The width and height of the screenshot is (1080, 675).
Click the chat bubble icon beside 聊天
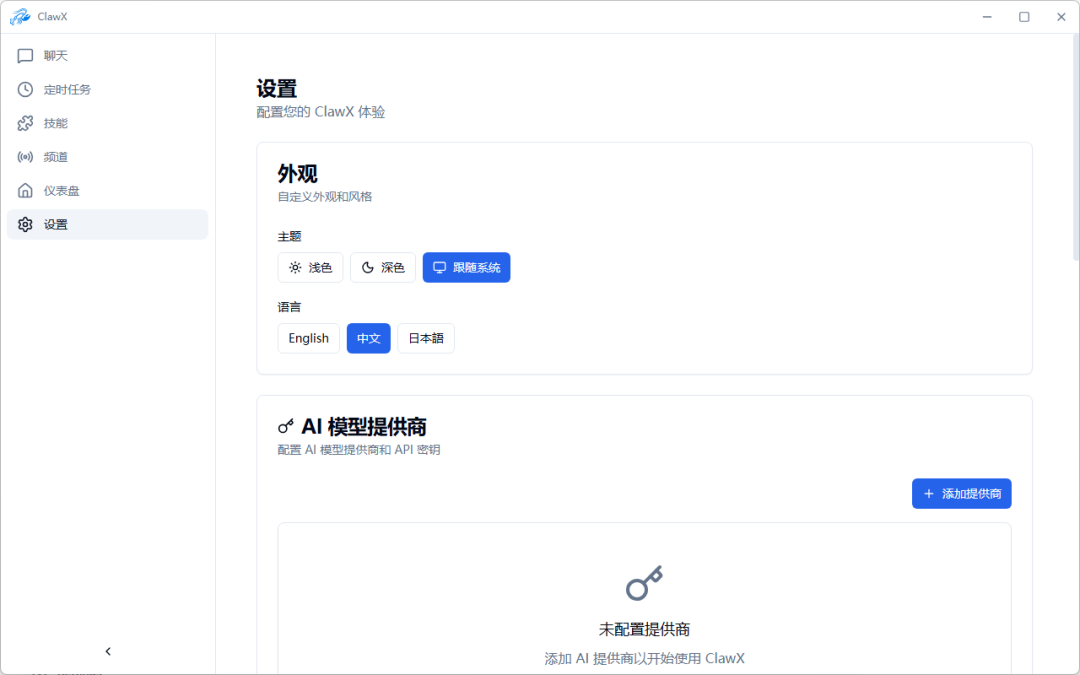(25, 56)
